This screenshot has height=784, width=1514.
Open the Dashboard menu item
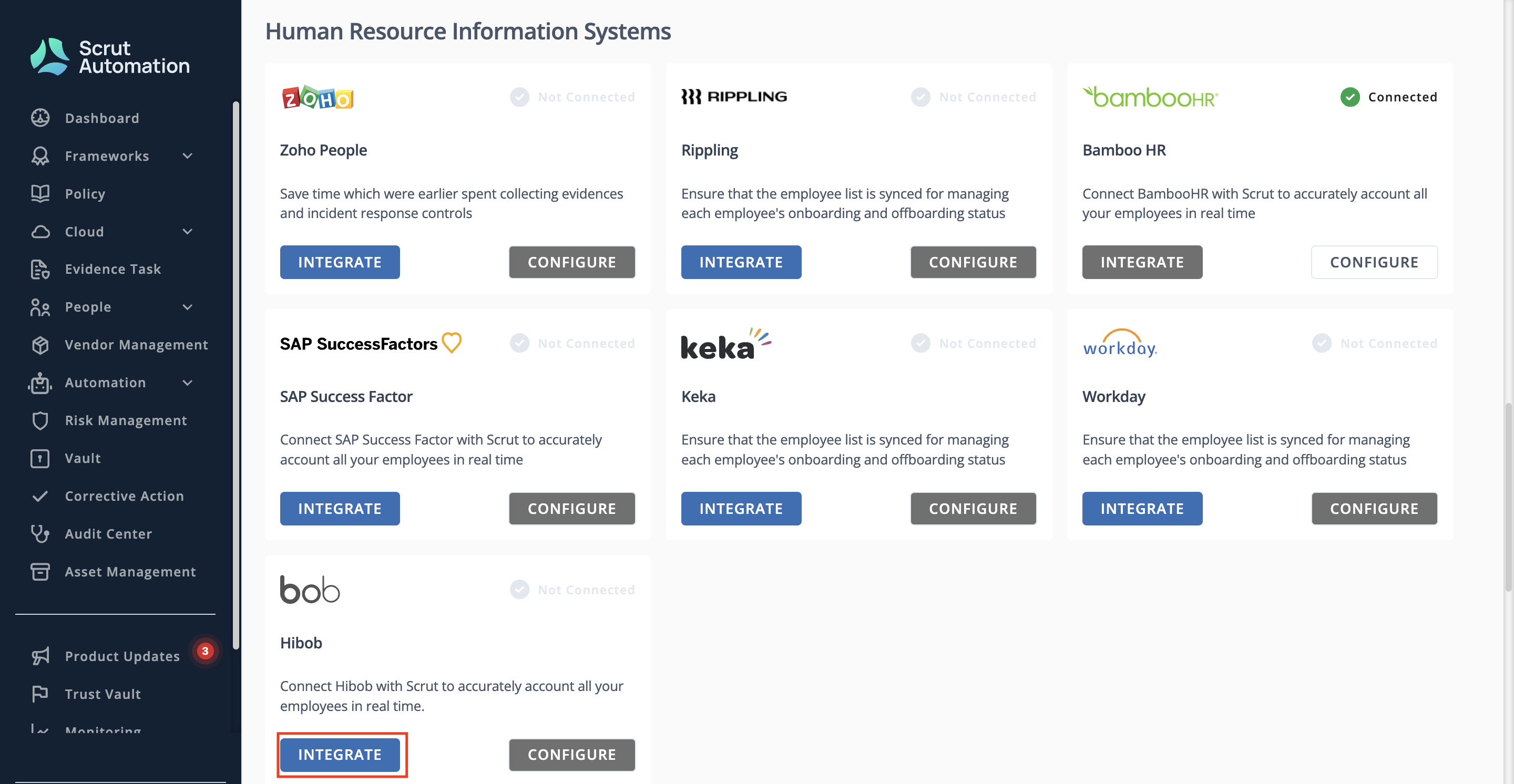click(103, 118)
